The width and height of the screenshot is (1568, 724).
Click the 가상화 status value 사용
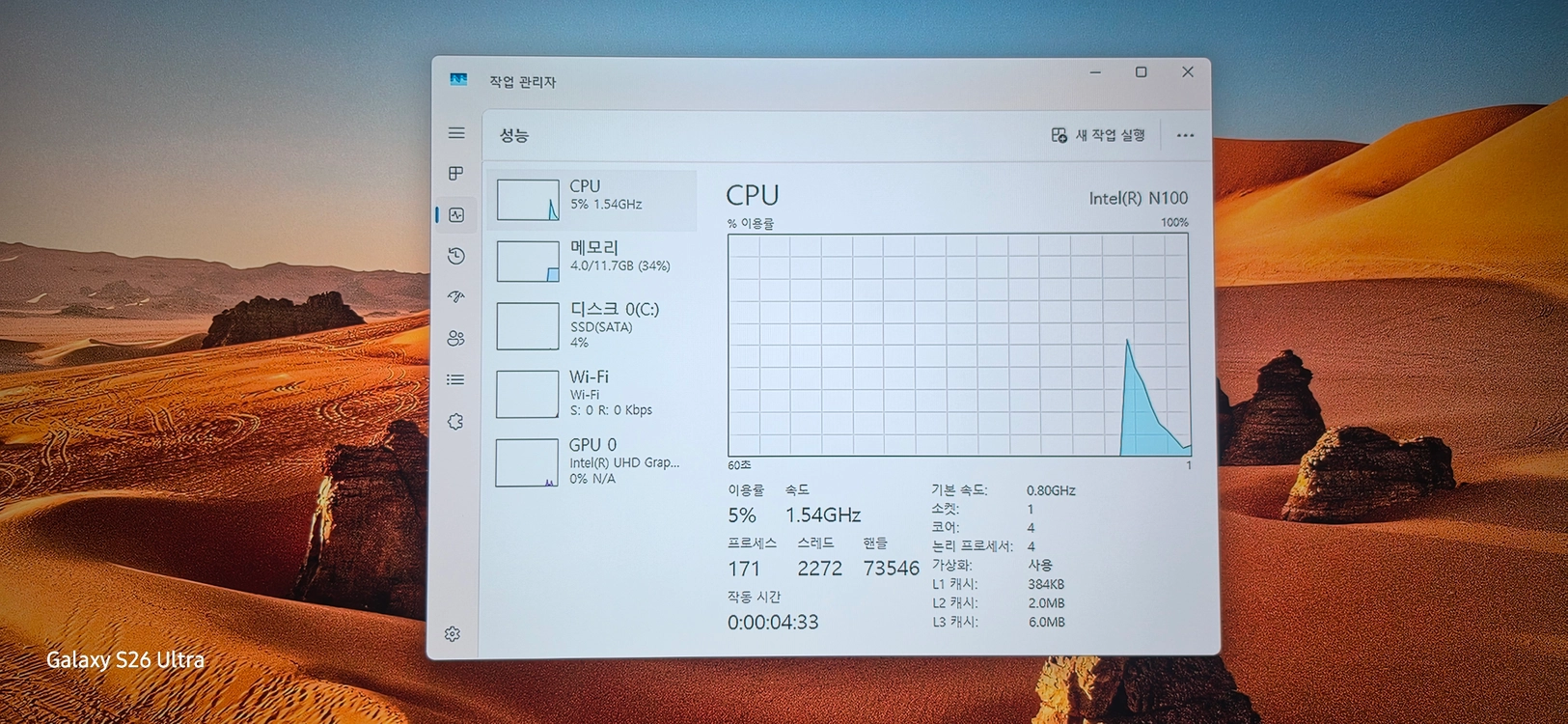coord(1040,565)
